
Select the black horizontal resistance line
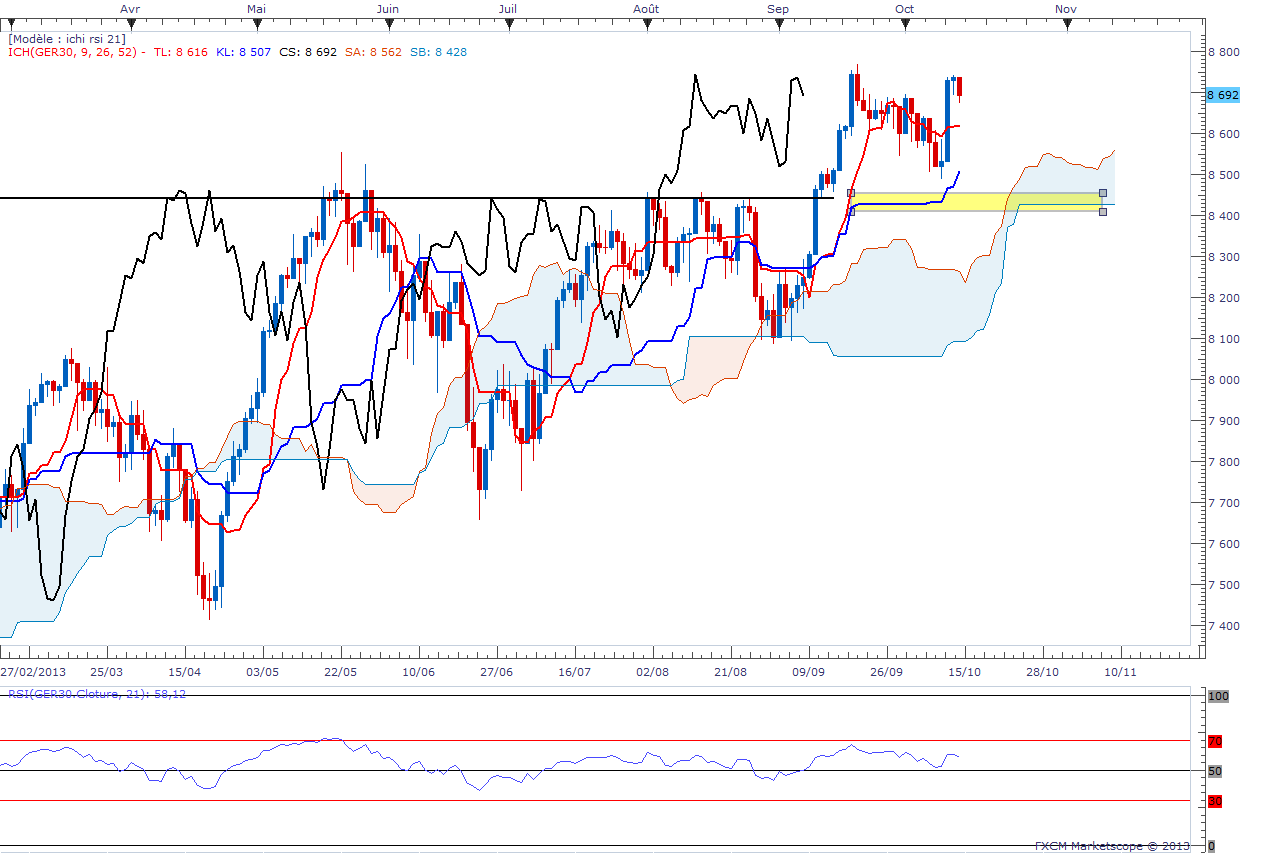[417, 198]
